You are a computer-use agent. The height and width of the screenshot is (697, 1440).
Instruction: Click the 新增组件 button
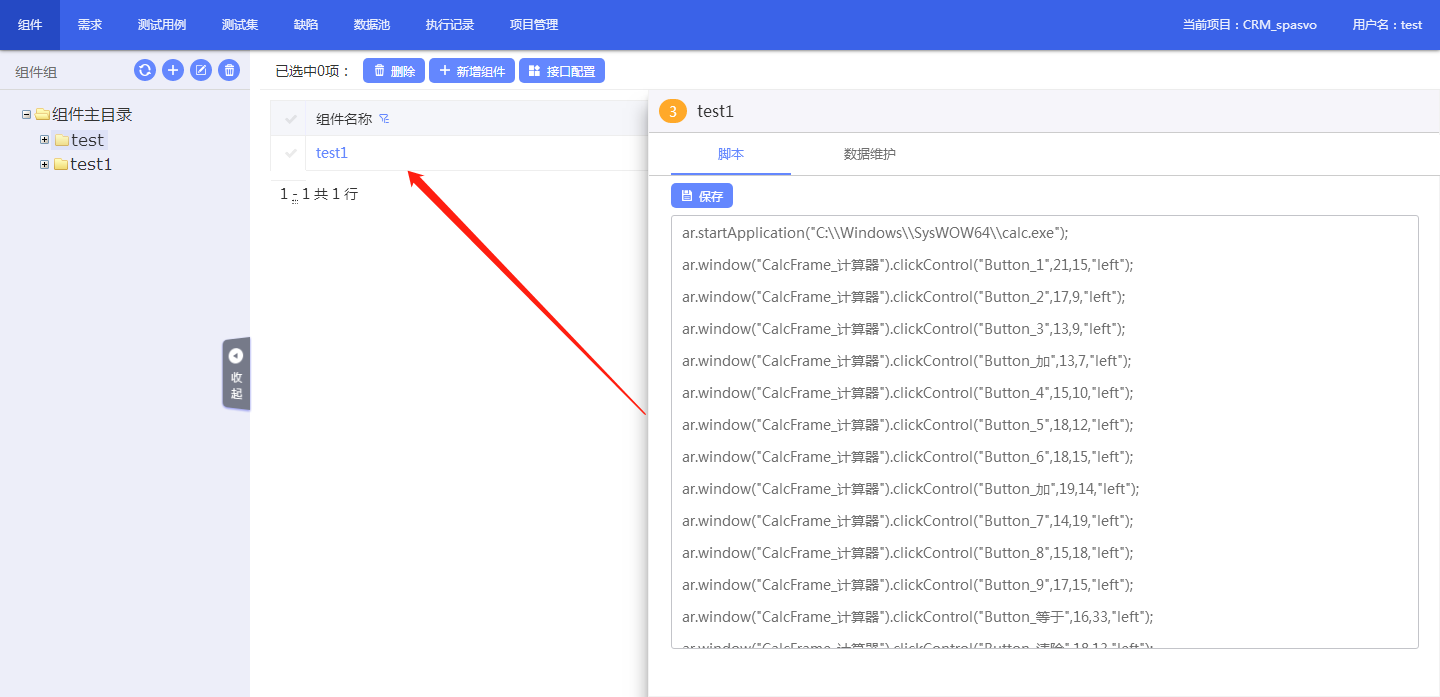tap(472, 71)
